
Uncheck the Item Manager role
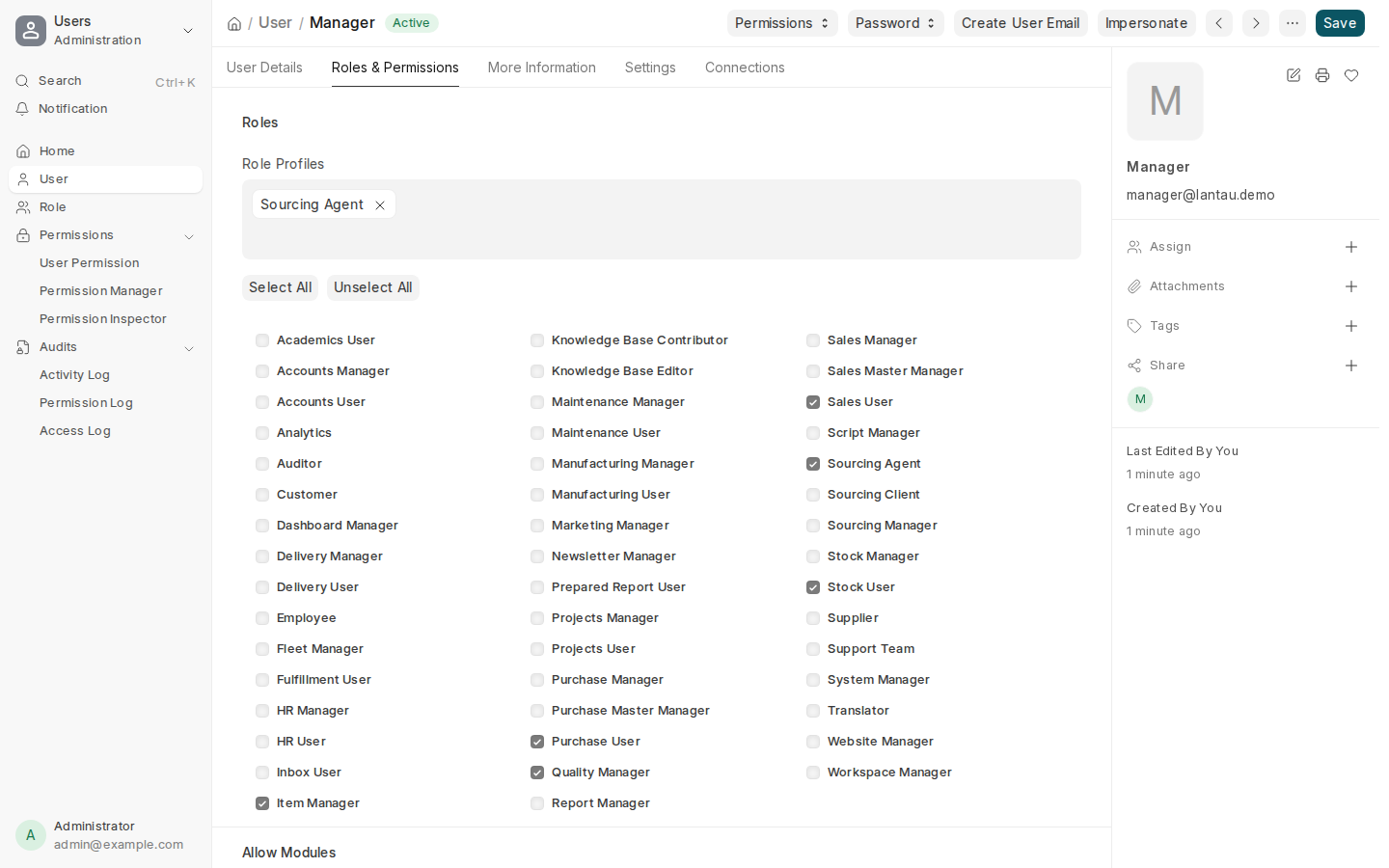[262, 803]
